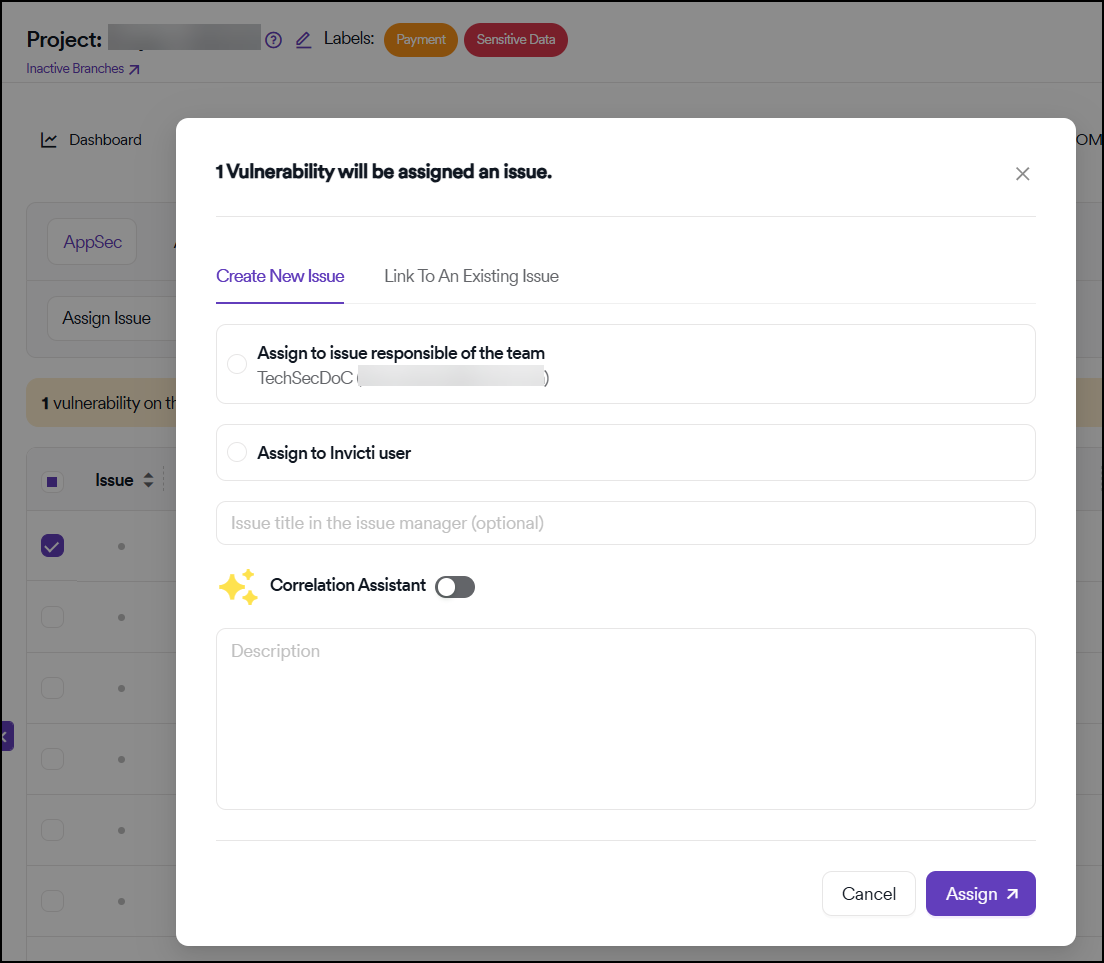Click the purple sidebar collapse arrow

pyautogui.click(x=5, y=737)
